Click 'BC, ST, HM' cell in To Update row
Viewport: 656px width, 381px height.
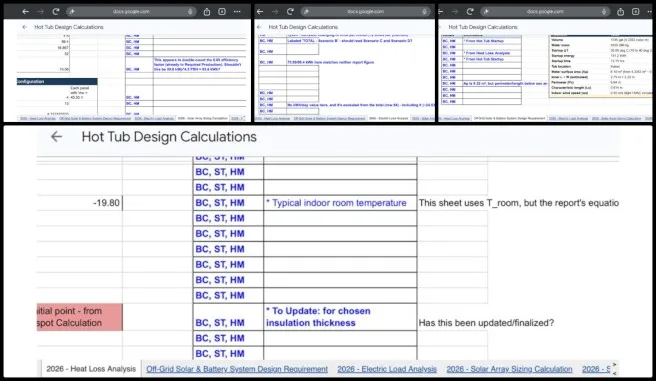[x=228, y=317]
